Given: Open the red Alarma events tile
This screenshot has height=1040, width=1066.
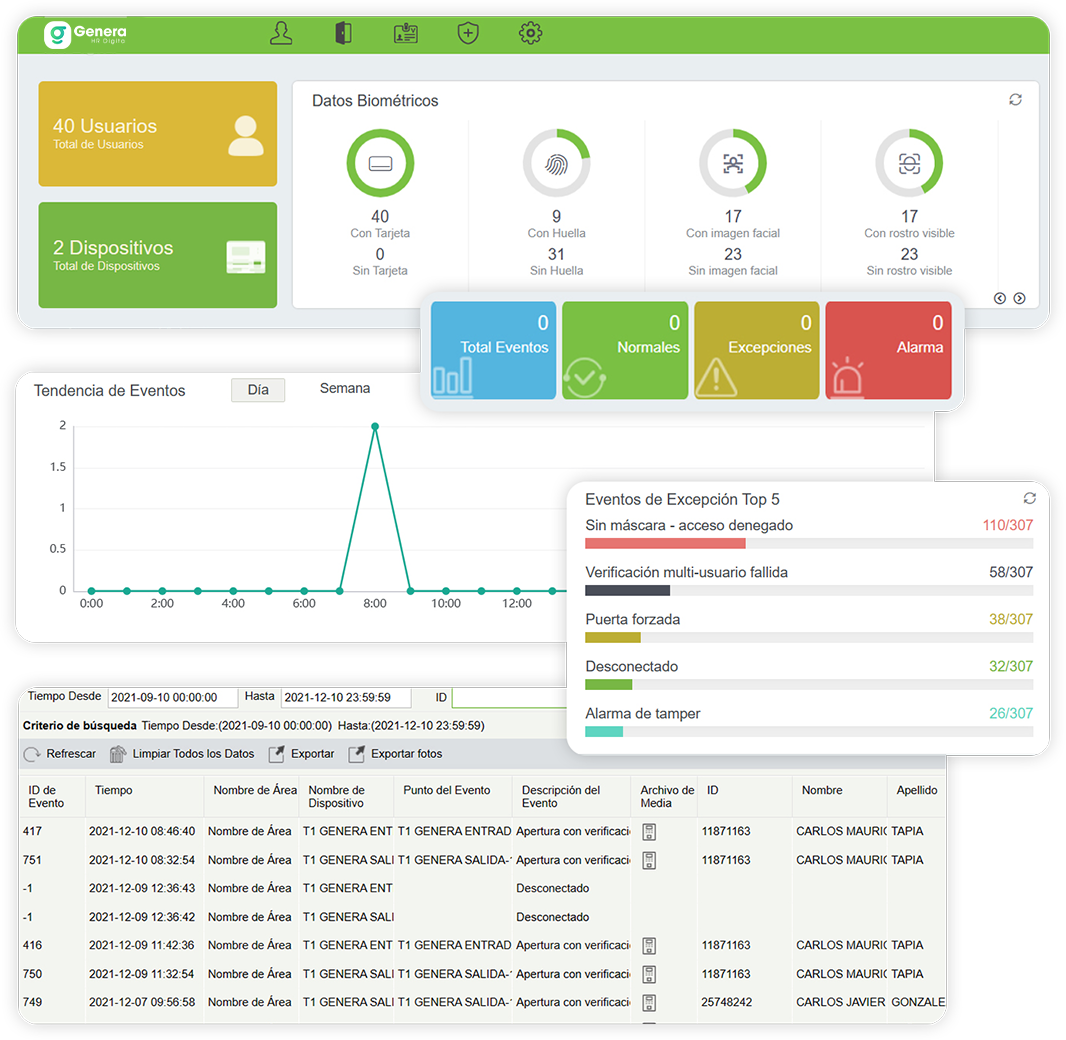Looking at the screenshot, I should 888,350.
